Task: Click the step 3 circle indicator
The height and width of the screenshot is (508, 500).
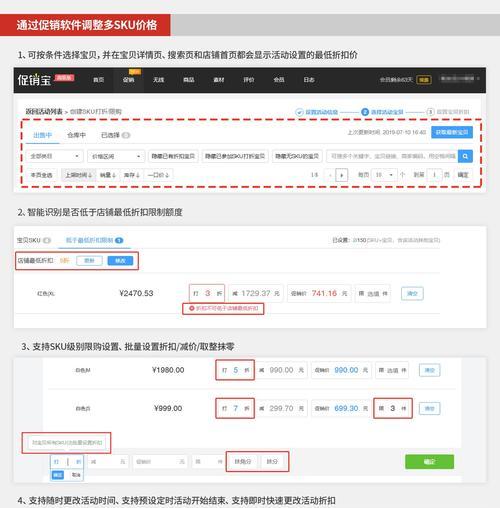Action: pos(430,112)
